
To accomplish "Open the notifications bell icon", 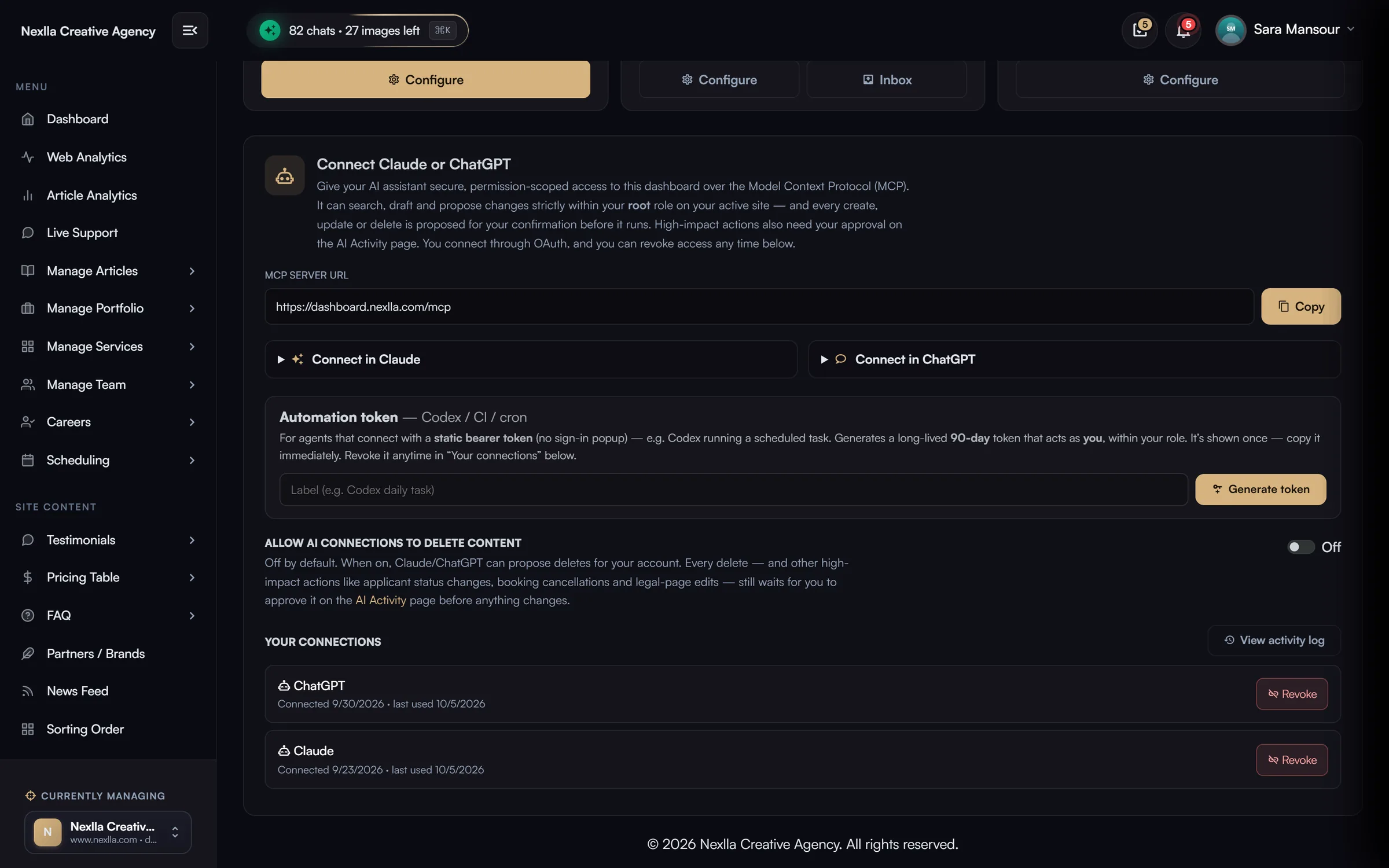I will point(1183,30).
